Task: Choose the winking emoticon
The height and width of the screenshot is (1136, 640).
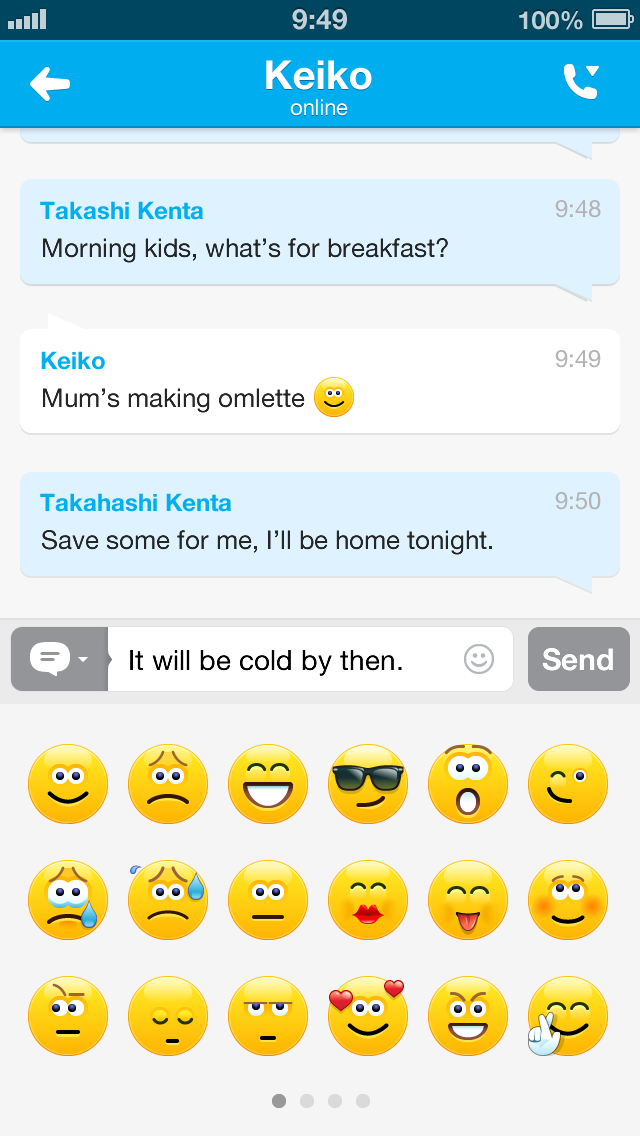Action: (567, 783)
